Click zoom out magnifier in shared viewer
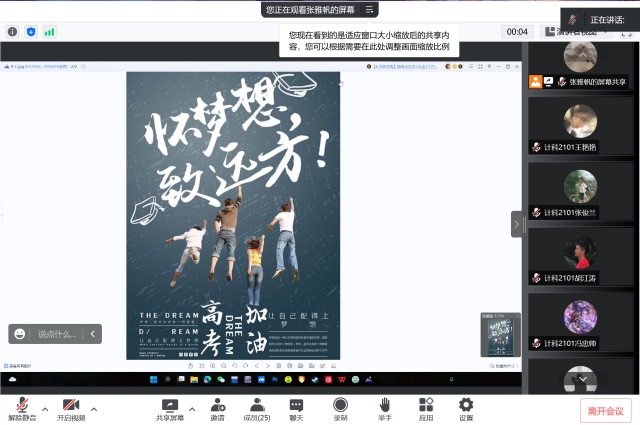640x425 pixels. click(x=224, y=366)
